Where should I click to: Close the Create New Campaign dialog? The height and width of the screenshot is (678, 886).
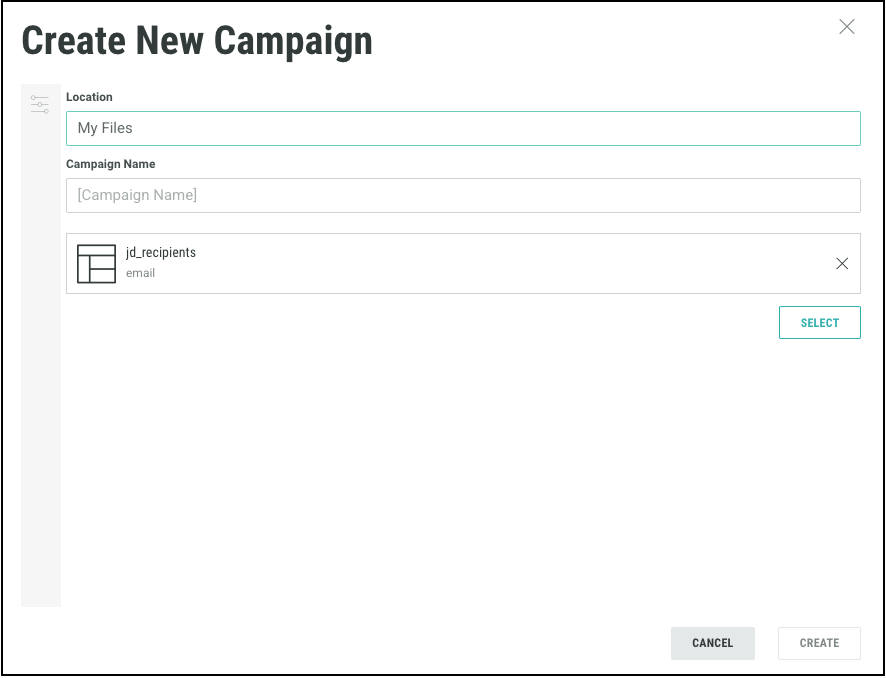(847, 27)
